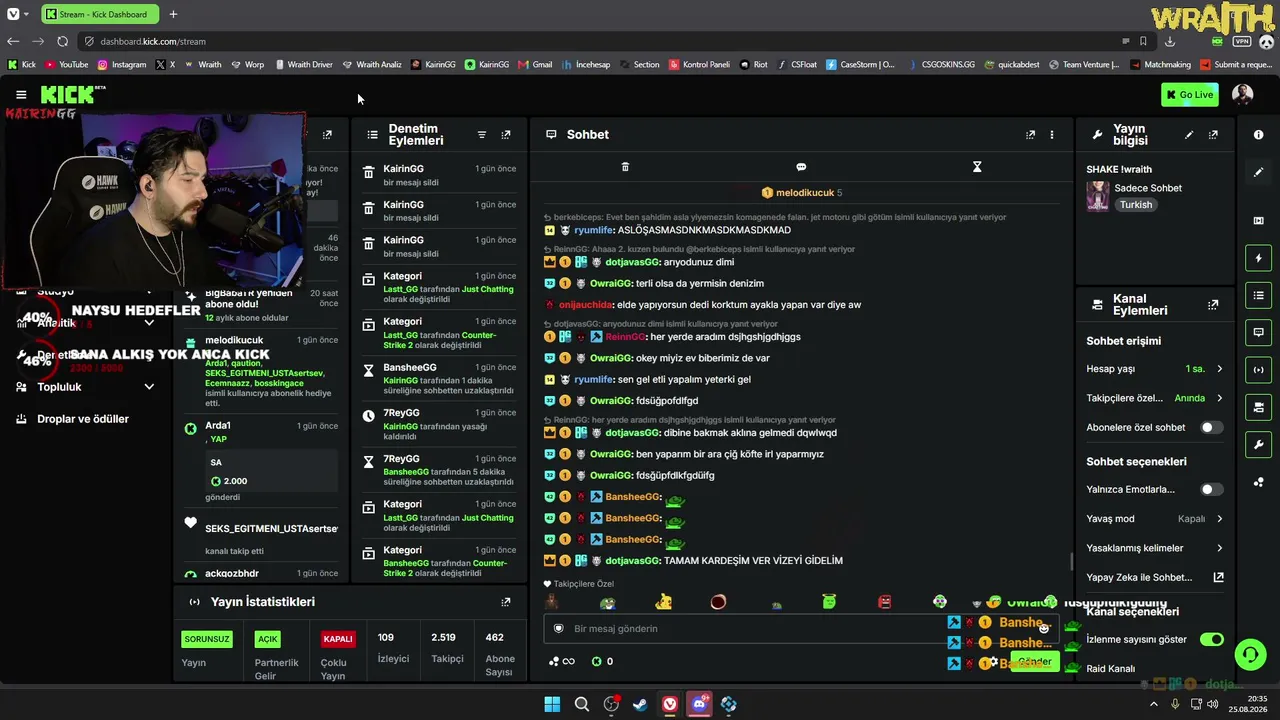Open Yapay Zeka ile Sohbet external link

1218,577
